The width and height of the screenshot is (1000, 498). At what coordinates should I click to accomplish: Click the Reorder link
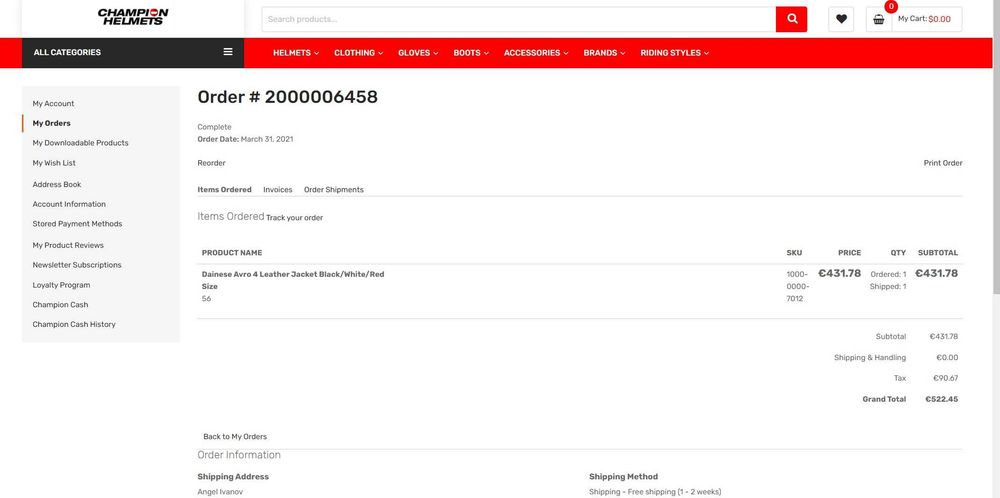click(211, 163)
